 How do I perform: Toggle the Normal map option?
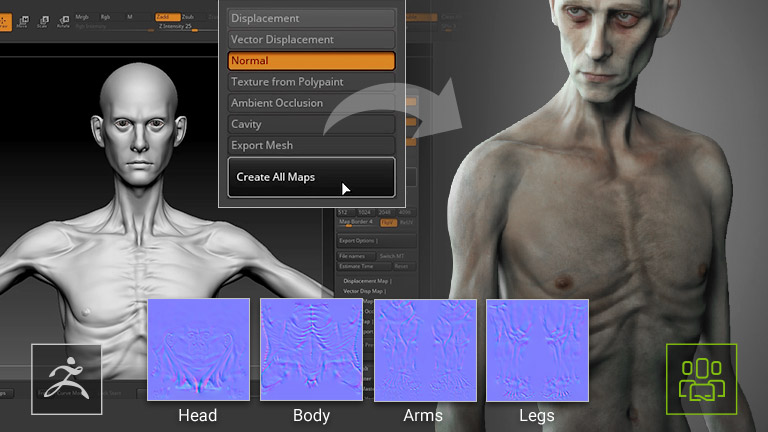click(x=311, y=61)
